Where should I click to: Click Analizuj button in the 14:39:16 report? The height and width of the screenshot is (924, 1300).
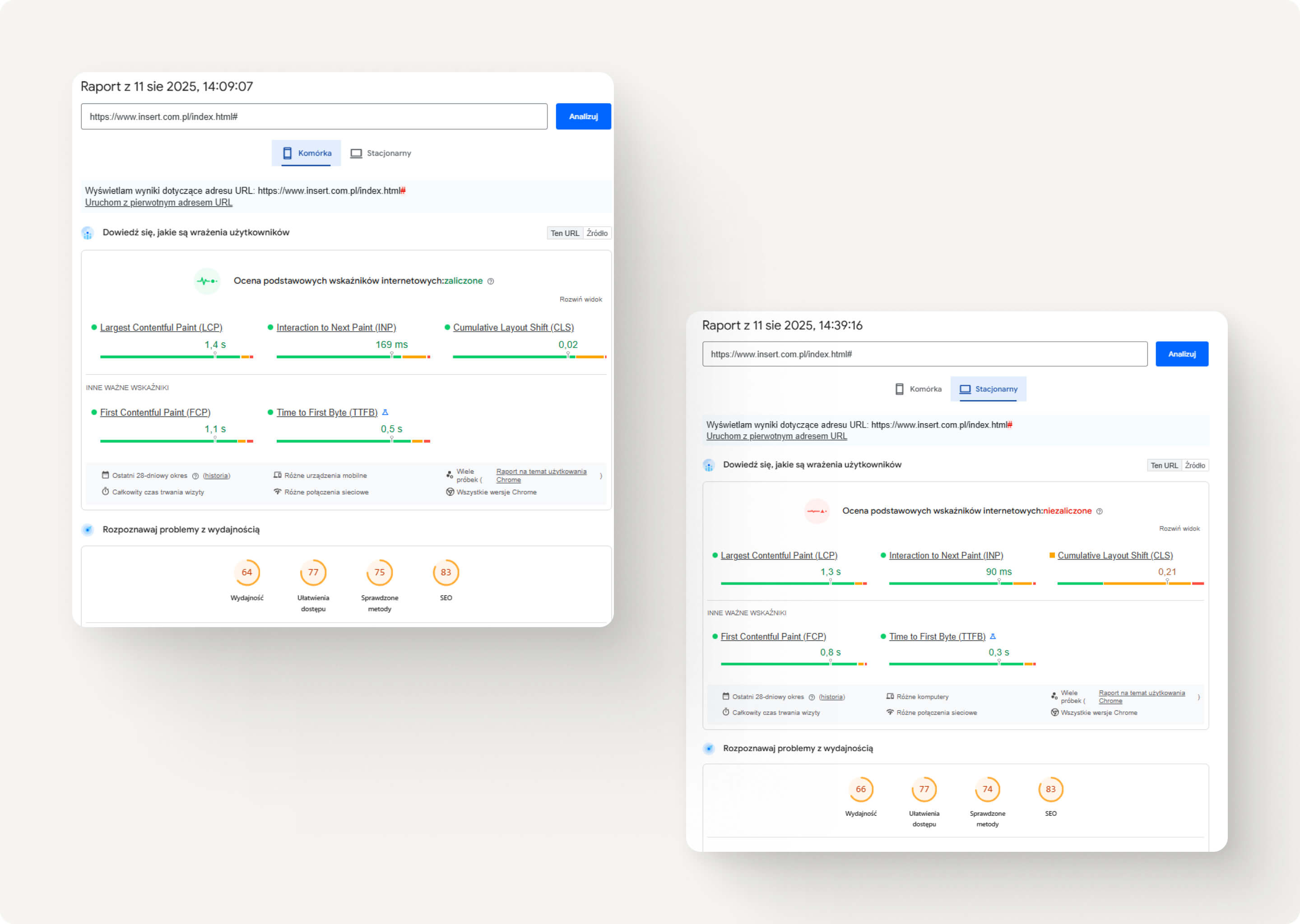(1182, 354)
